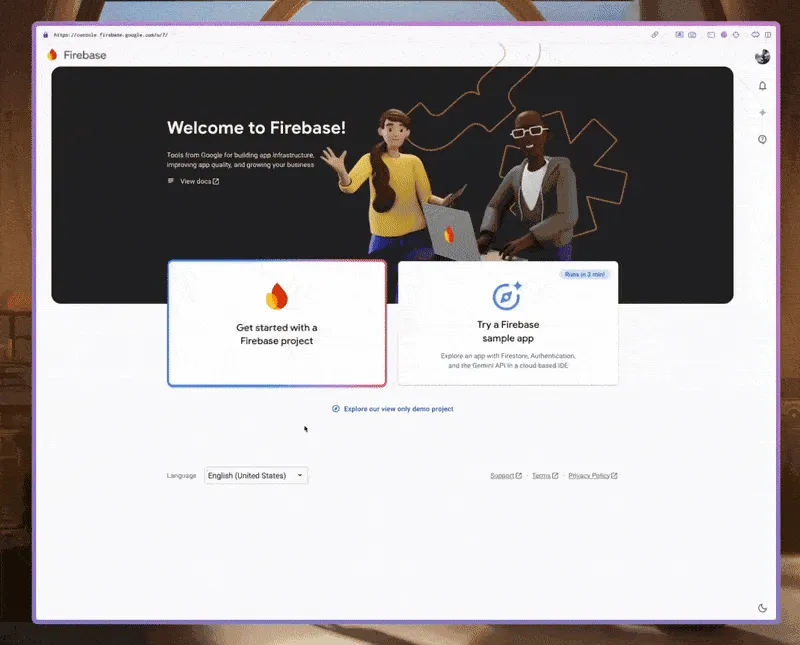
Task: Open the View docs link
Action: [194, 181]
